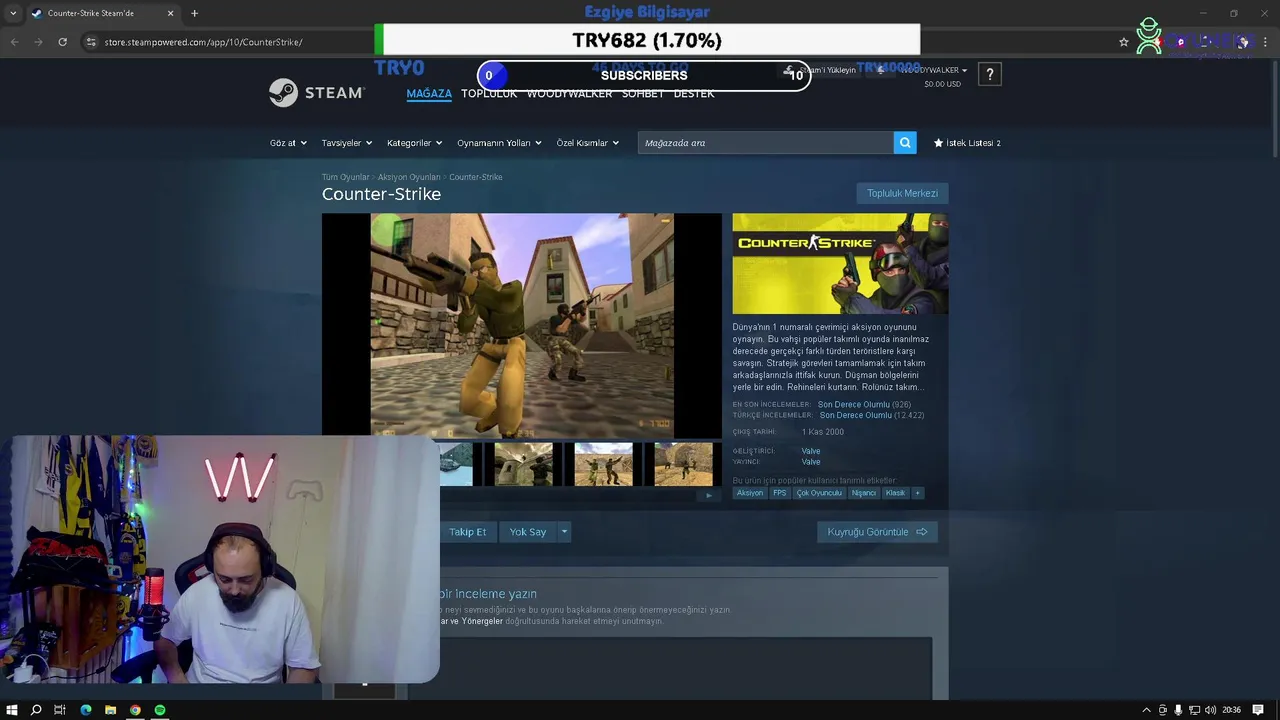Open the volume control in the system tray
Viewport: 1280px width, 720px height.
tap(1211, 710)
